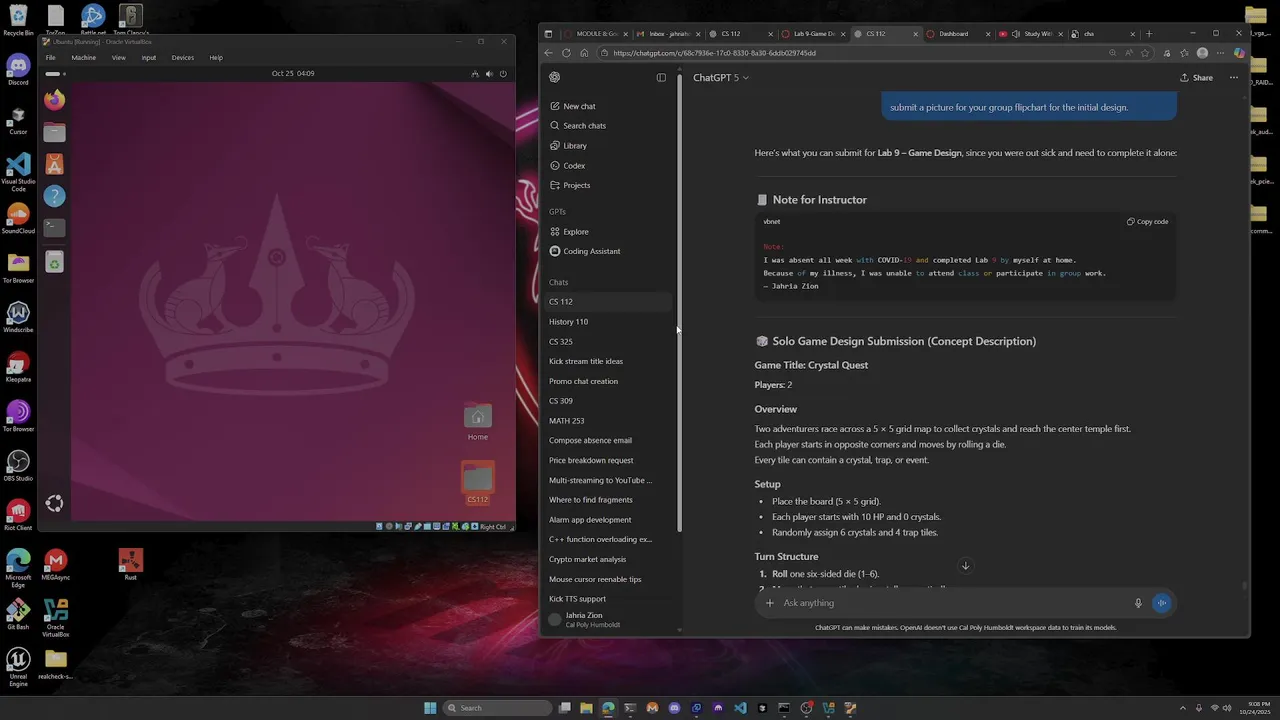Show Applications grid in the Ubuntu dock
The width and height of the screenshot is (1280, 720).
[55, 504]
